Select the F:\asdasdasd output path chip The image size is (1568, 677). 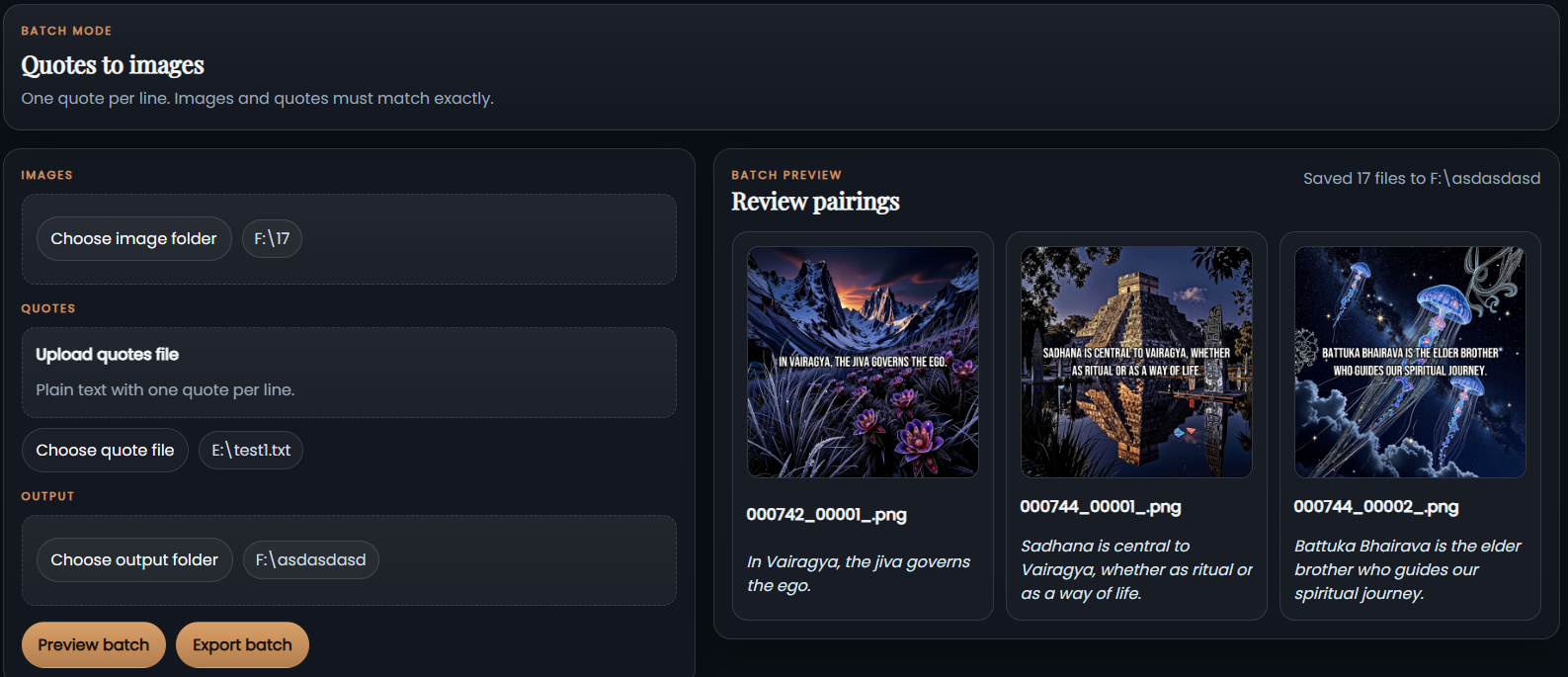[x=311, y=560]
